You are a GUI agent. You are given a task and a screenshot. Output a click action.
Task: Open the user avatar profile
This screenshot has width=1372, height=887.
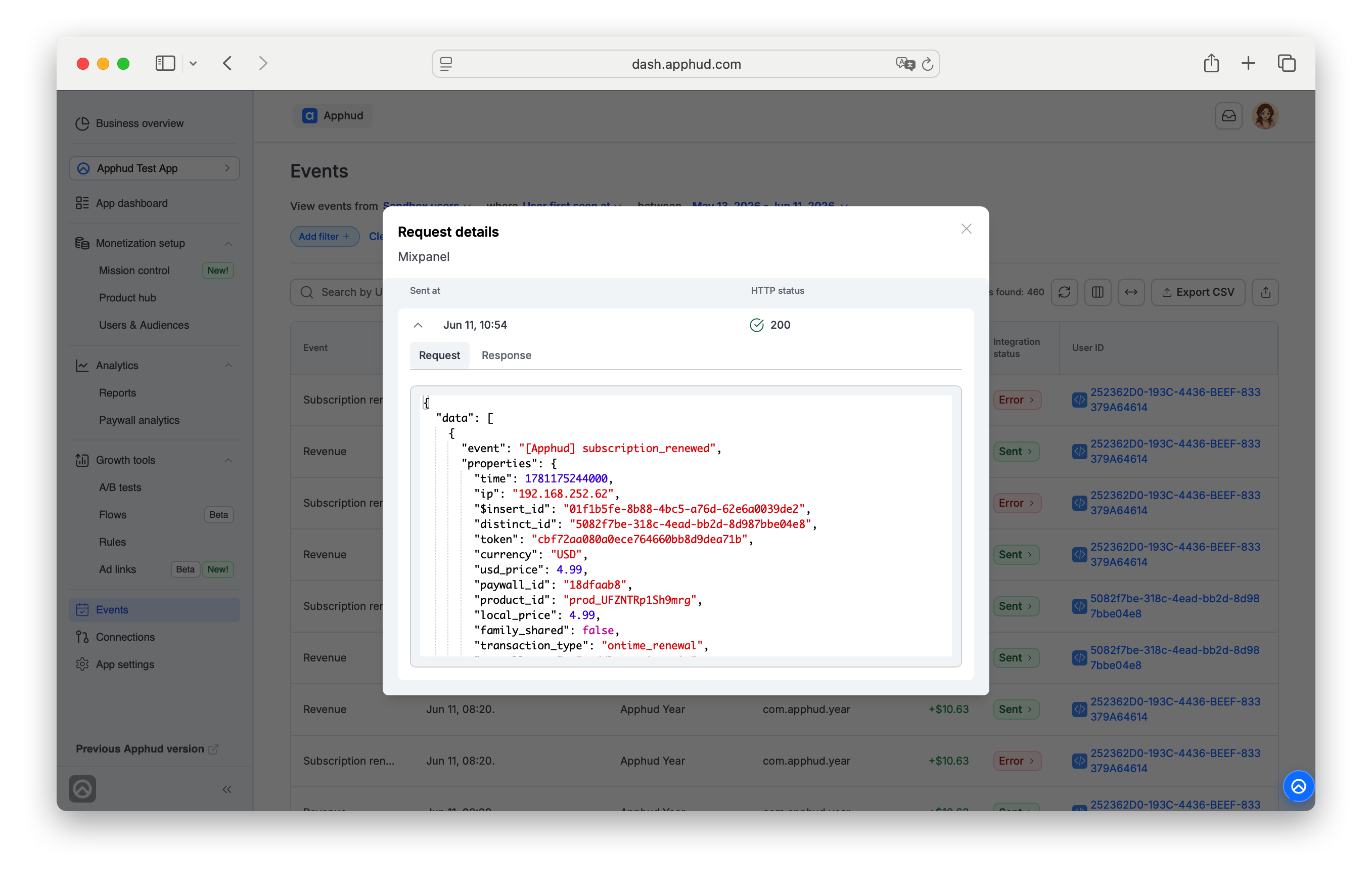[x=1265, y=116]
